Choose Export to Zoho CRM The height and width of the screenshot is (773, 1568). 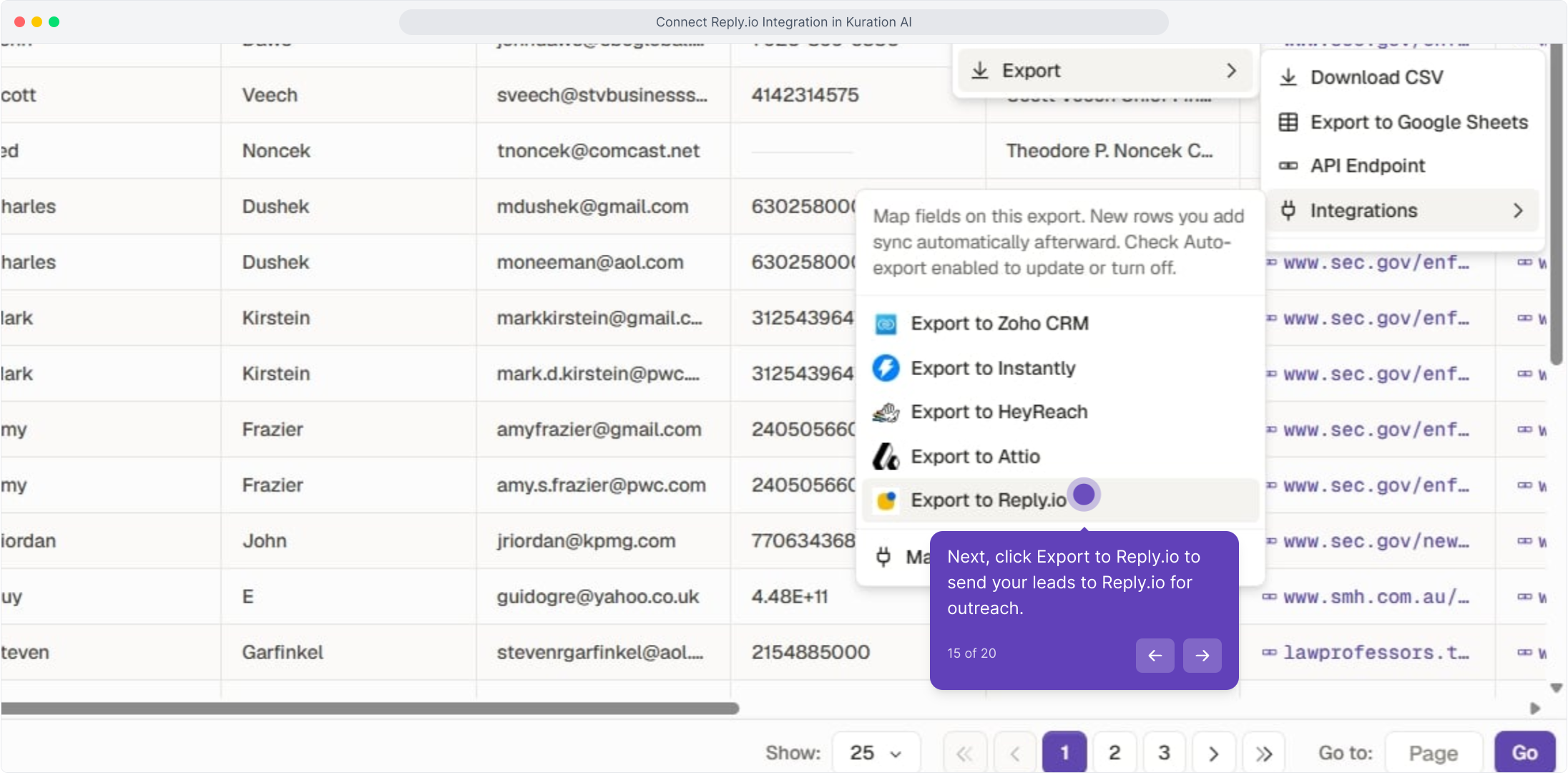[1060, 324]
